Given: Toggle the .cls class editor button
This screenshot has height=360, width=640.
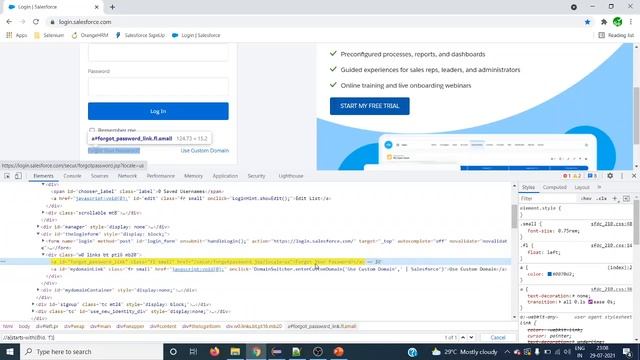Looking at the screenshot, I should pyautogui.click(x=601, y=198).
